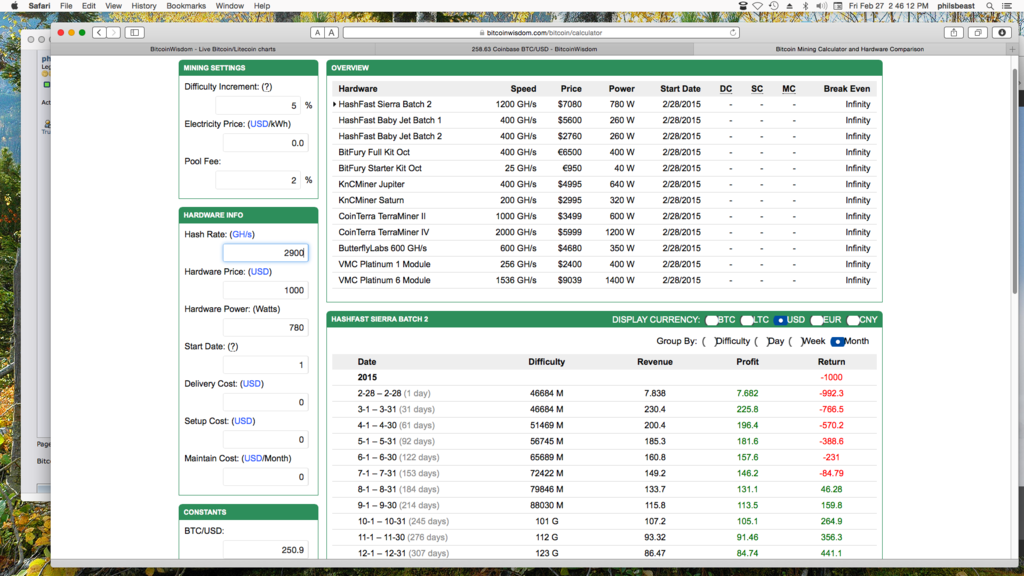Click the Time Machine icon in menu bar
1024x576 pixels.
tap(774, 6)
